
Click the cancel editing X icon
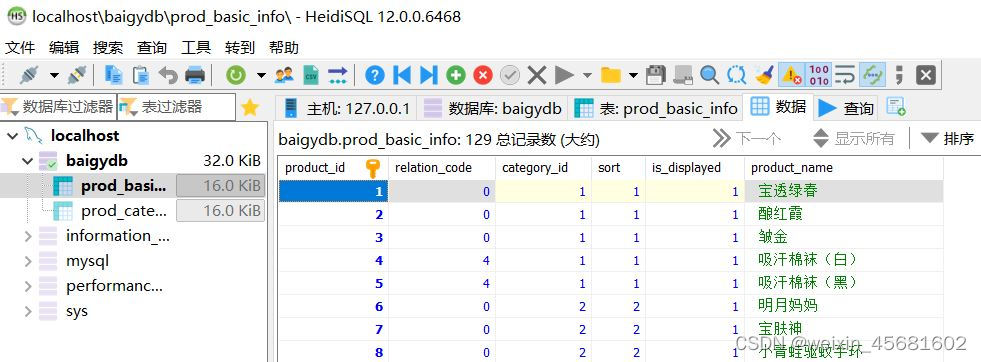[x=537, y=76]
